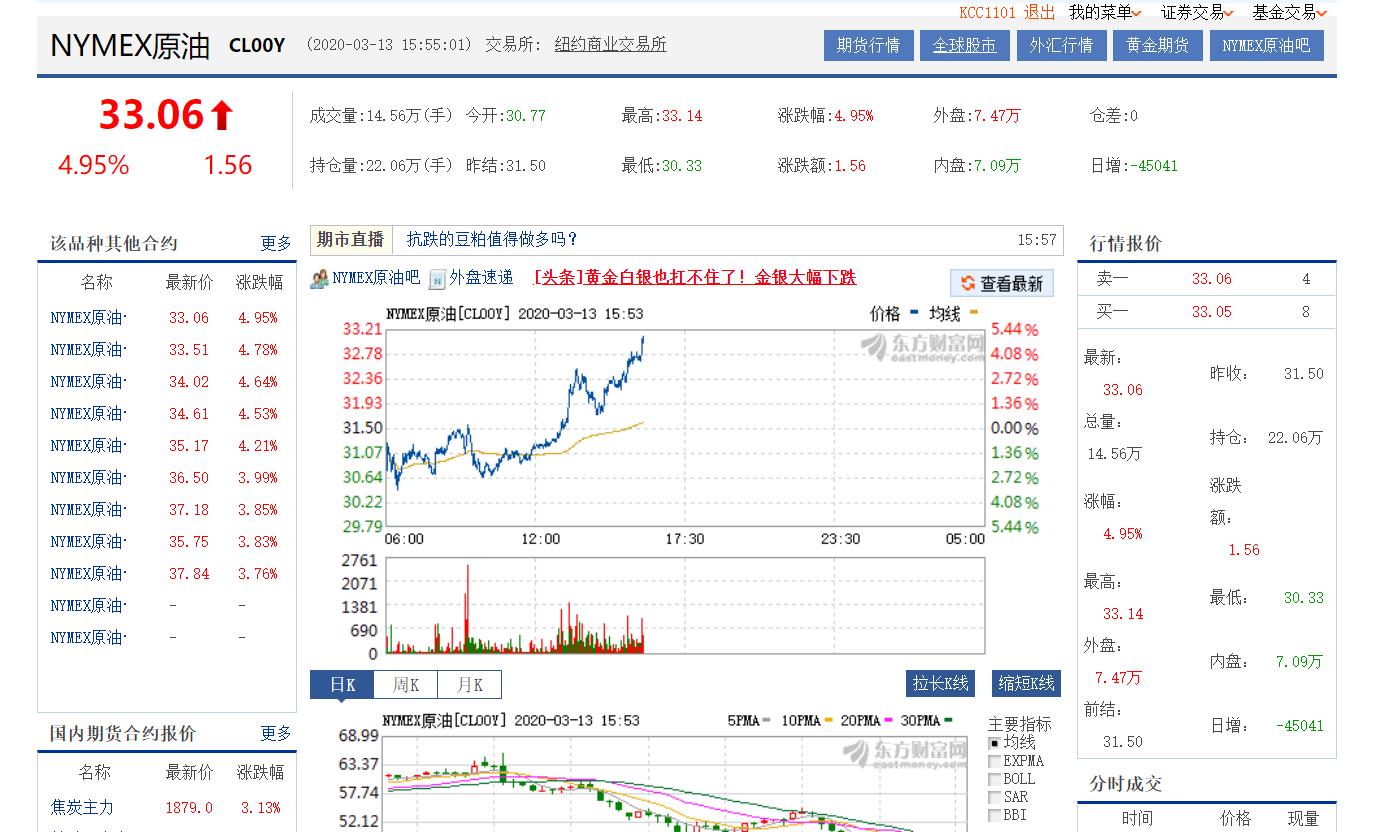Switch to the 日K tab
This screenshot has width=1377, height=832.
342,685
